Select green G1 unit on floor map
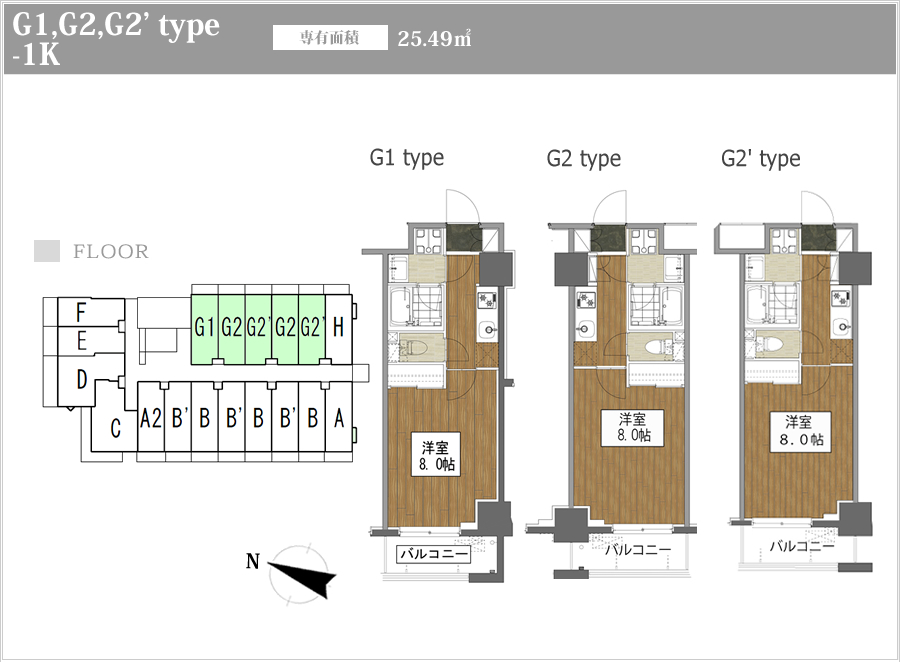The image size is (900, 662). point(205,327)
